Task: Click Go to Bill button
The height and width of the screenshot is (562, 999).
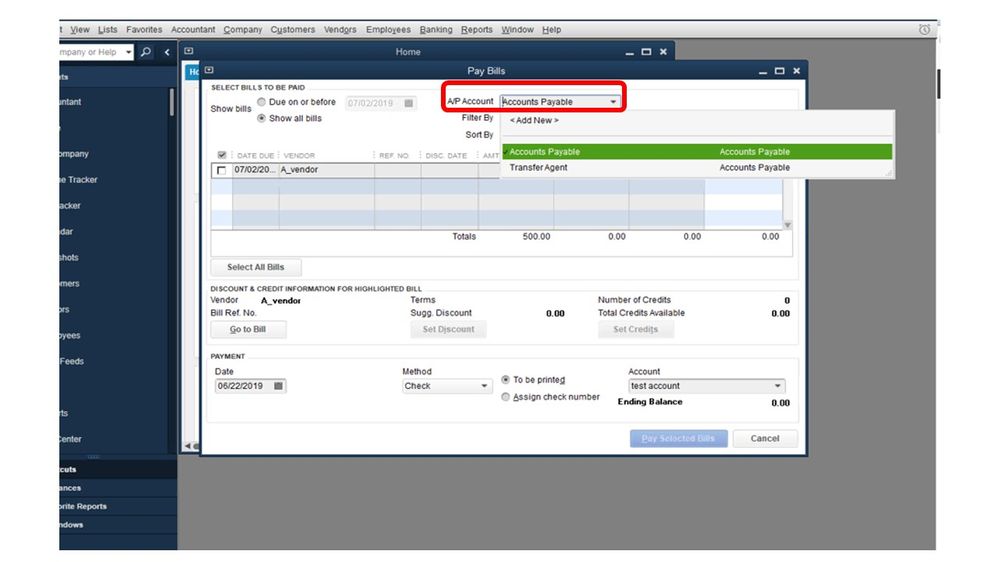Action: tap(248, 329)
